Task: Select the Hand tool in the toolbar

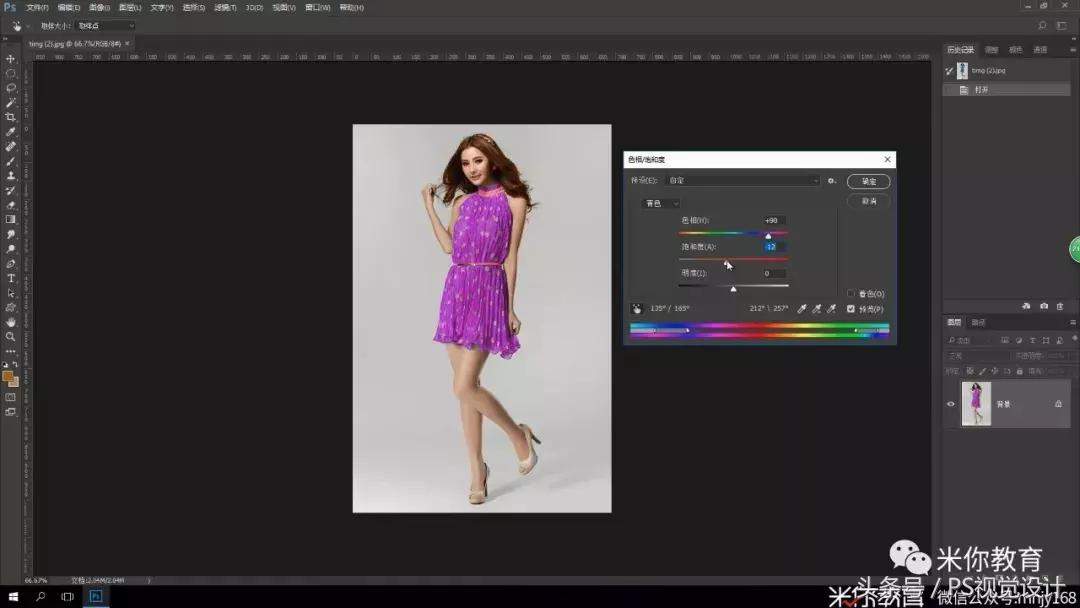Action: (11, 322)
